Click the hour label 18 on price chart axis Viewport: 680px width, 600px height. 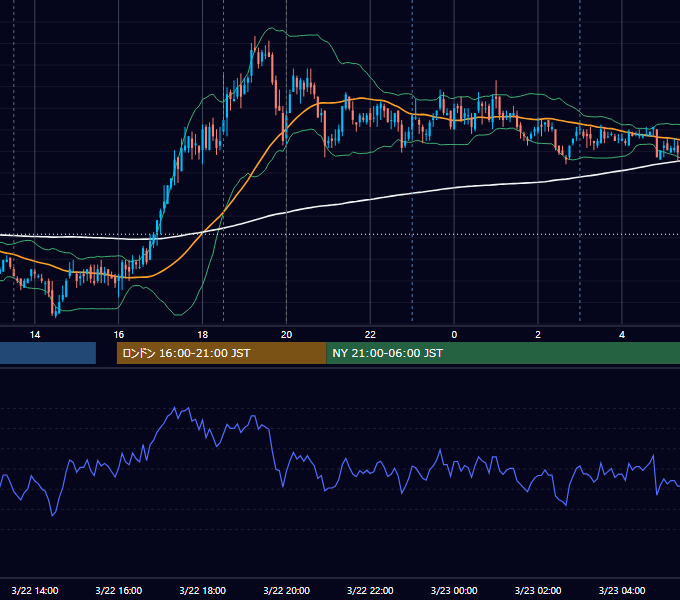point(203,335)
